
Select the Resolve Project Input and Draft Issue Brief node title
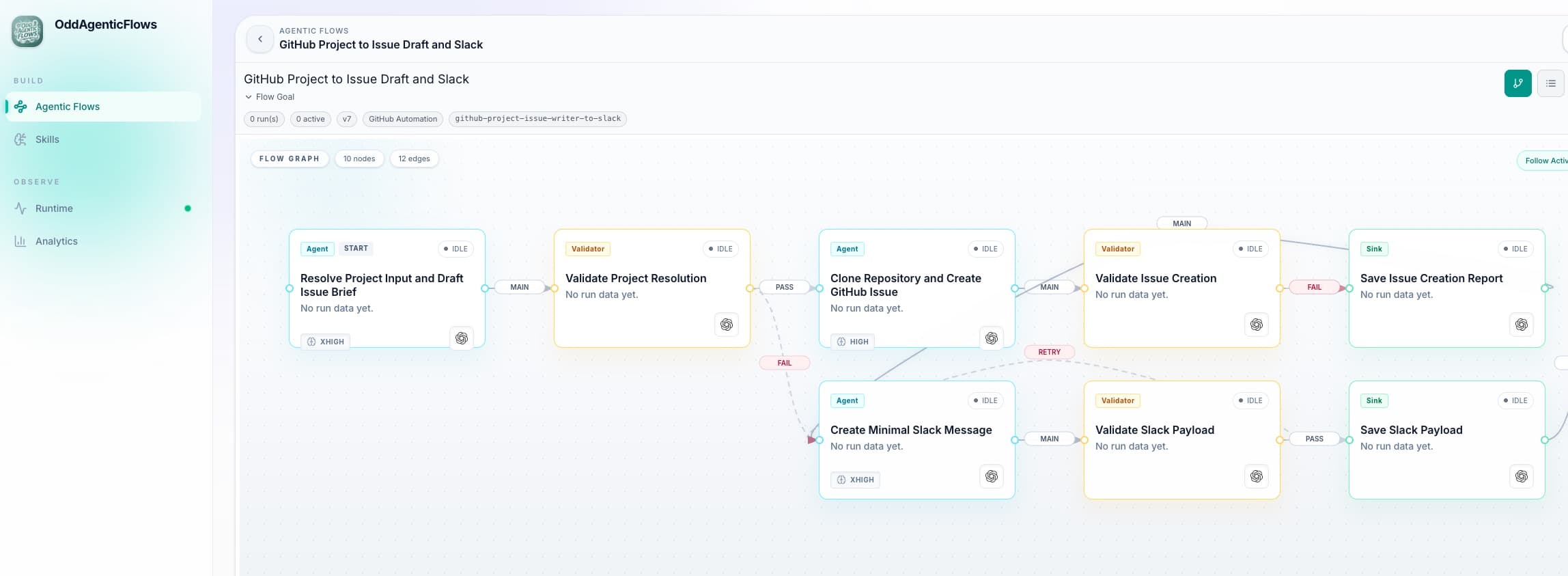coord(382,285)
